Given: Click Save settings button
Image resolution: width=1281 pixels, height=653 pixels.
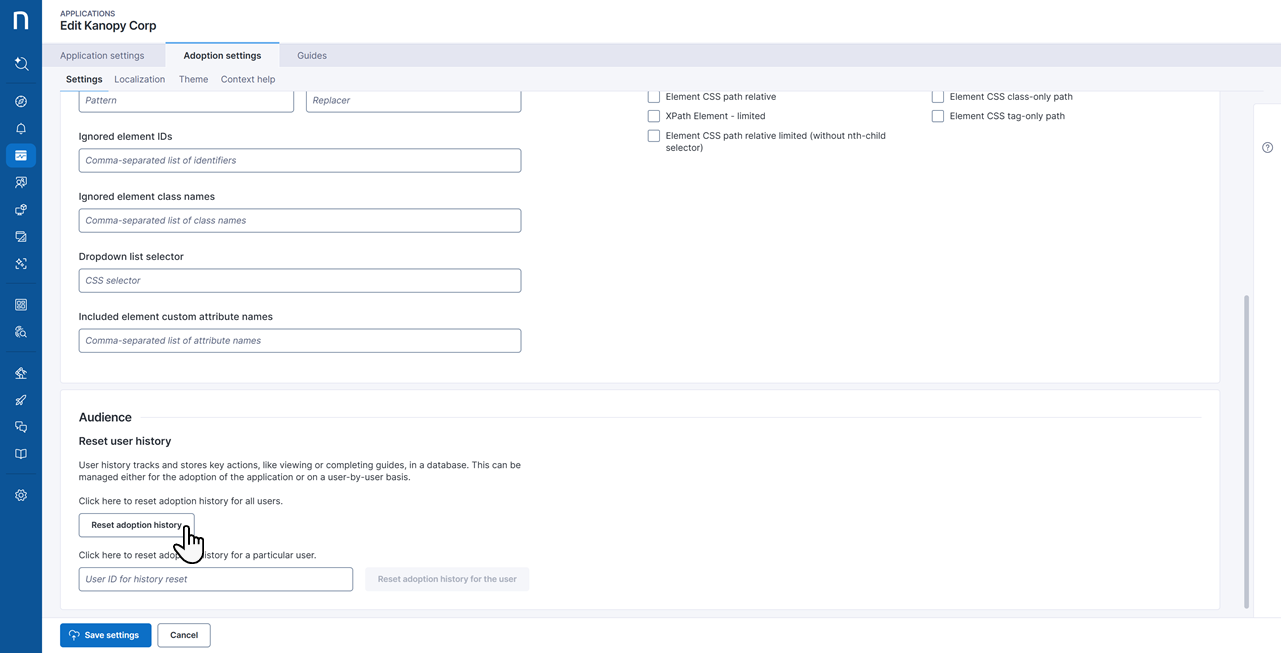Looking at the screenshot, I should 106,635.
